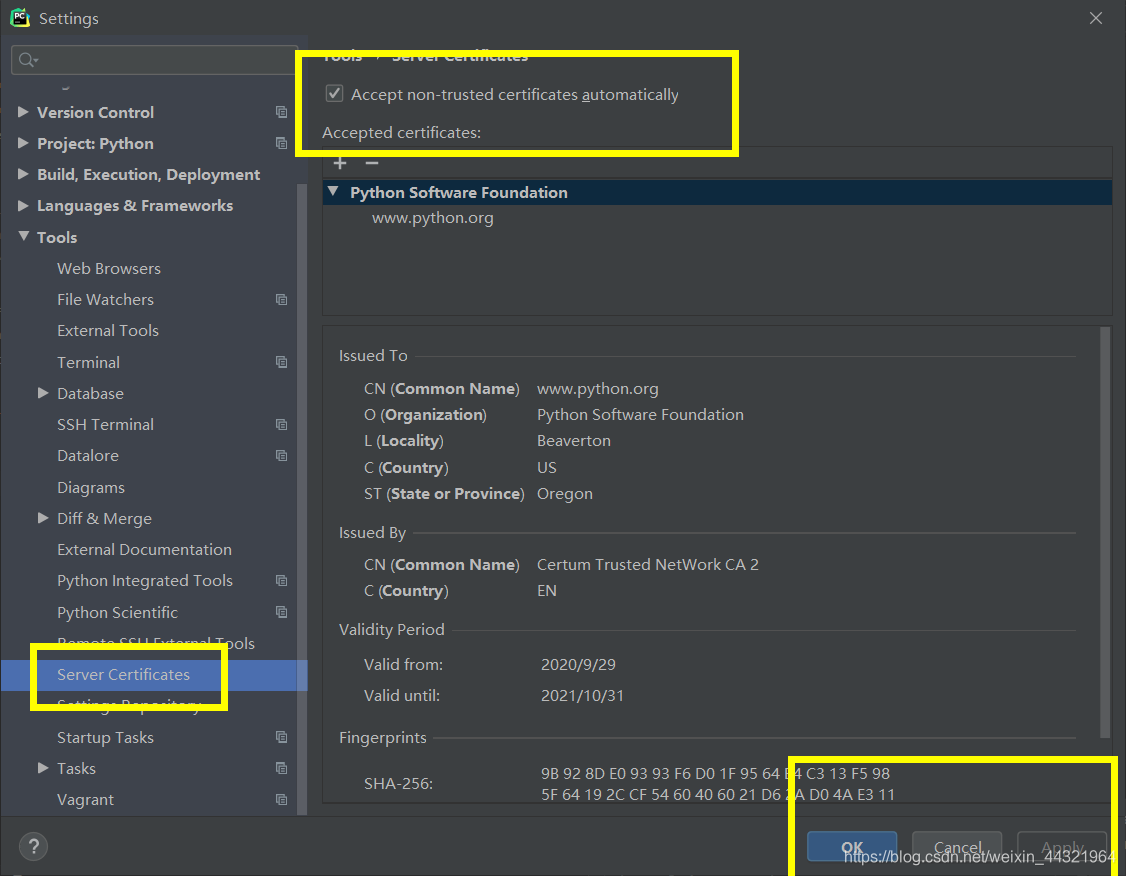Open help with question mark button

tap(33, 847)
